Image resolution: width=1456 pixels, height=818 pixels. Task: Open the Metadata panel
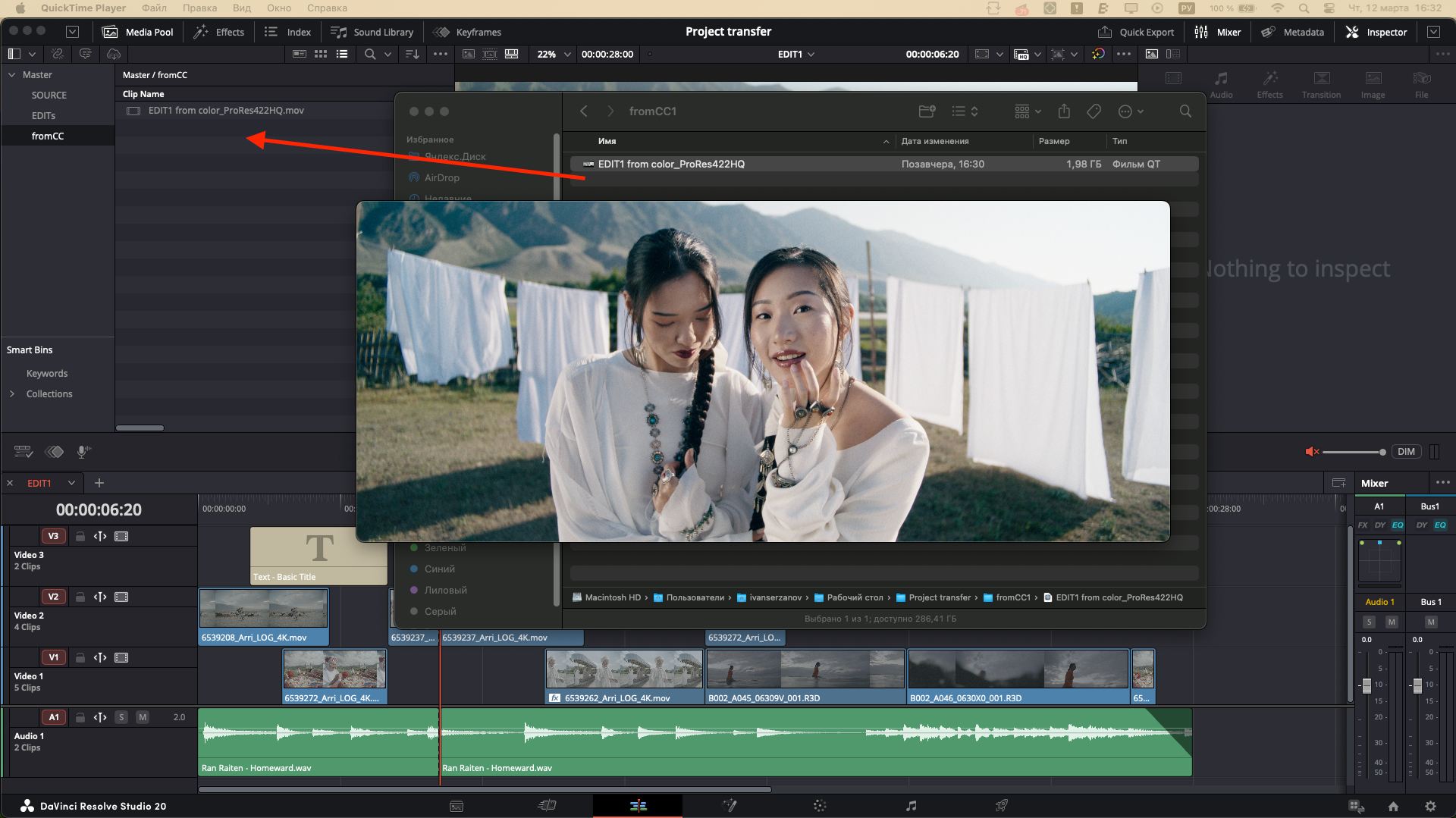tap(1293, 32)
